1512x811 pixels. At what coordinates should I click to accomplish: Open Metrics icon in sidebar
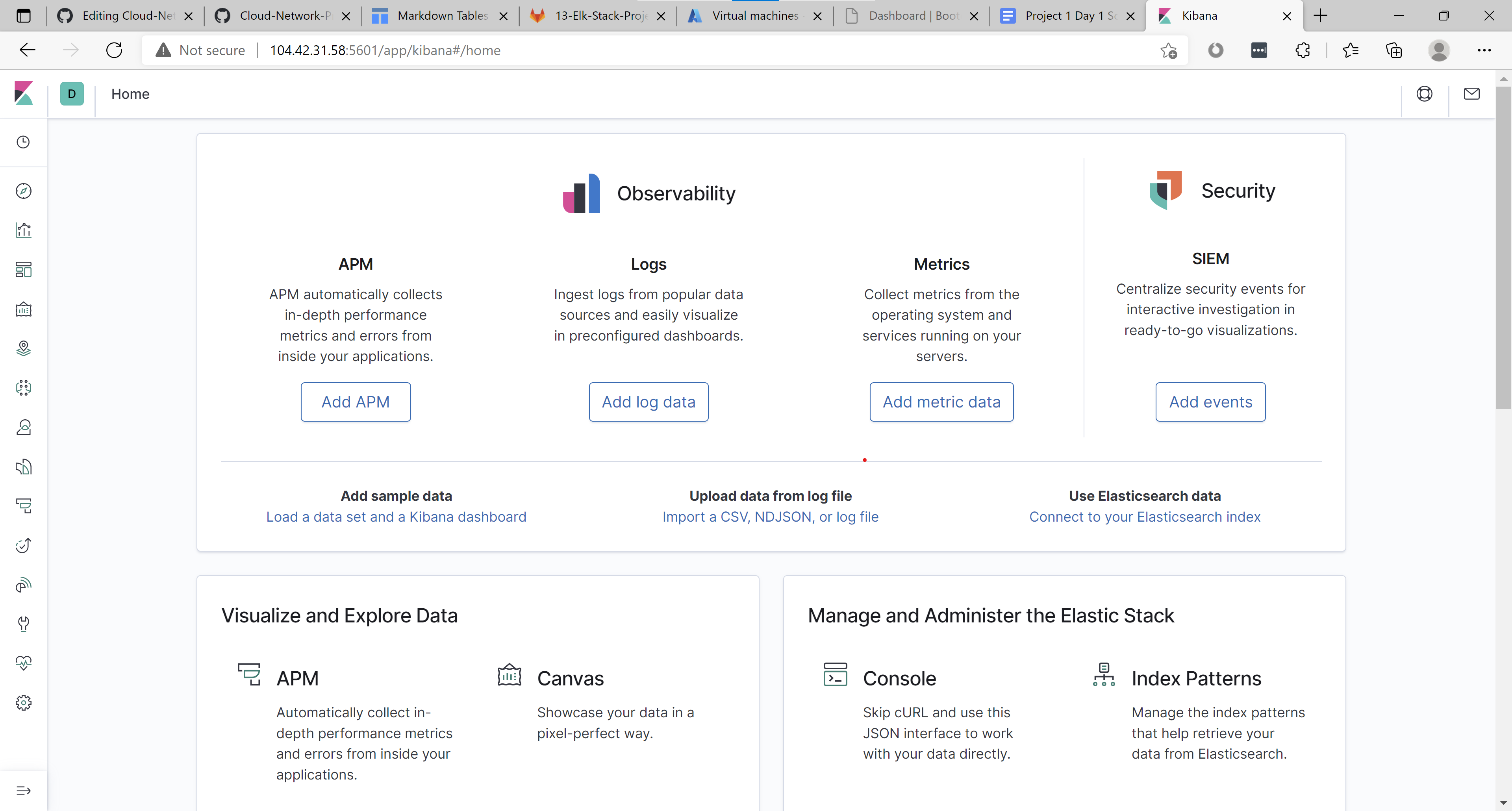coord(24,427)
